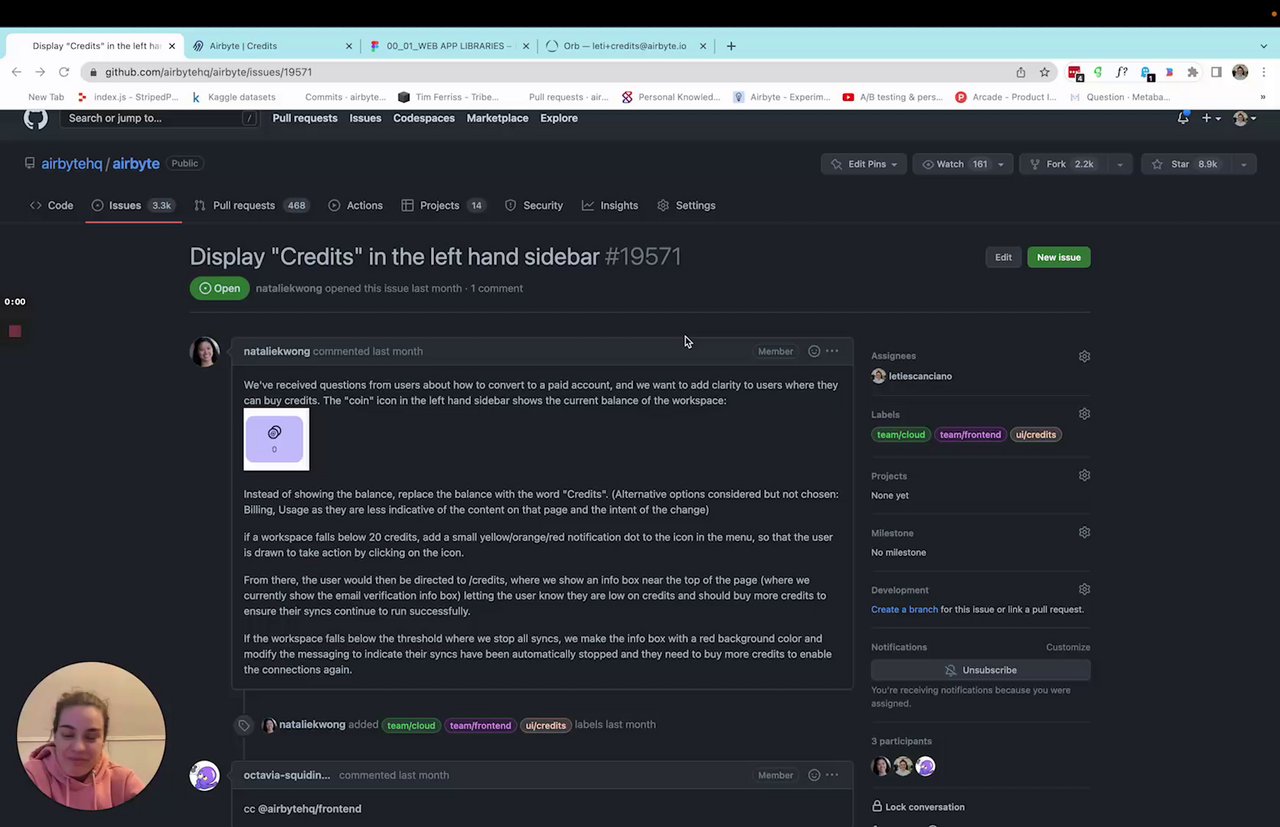Open the Issues tab

coord(133,205)
